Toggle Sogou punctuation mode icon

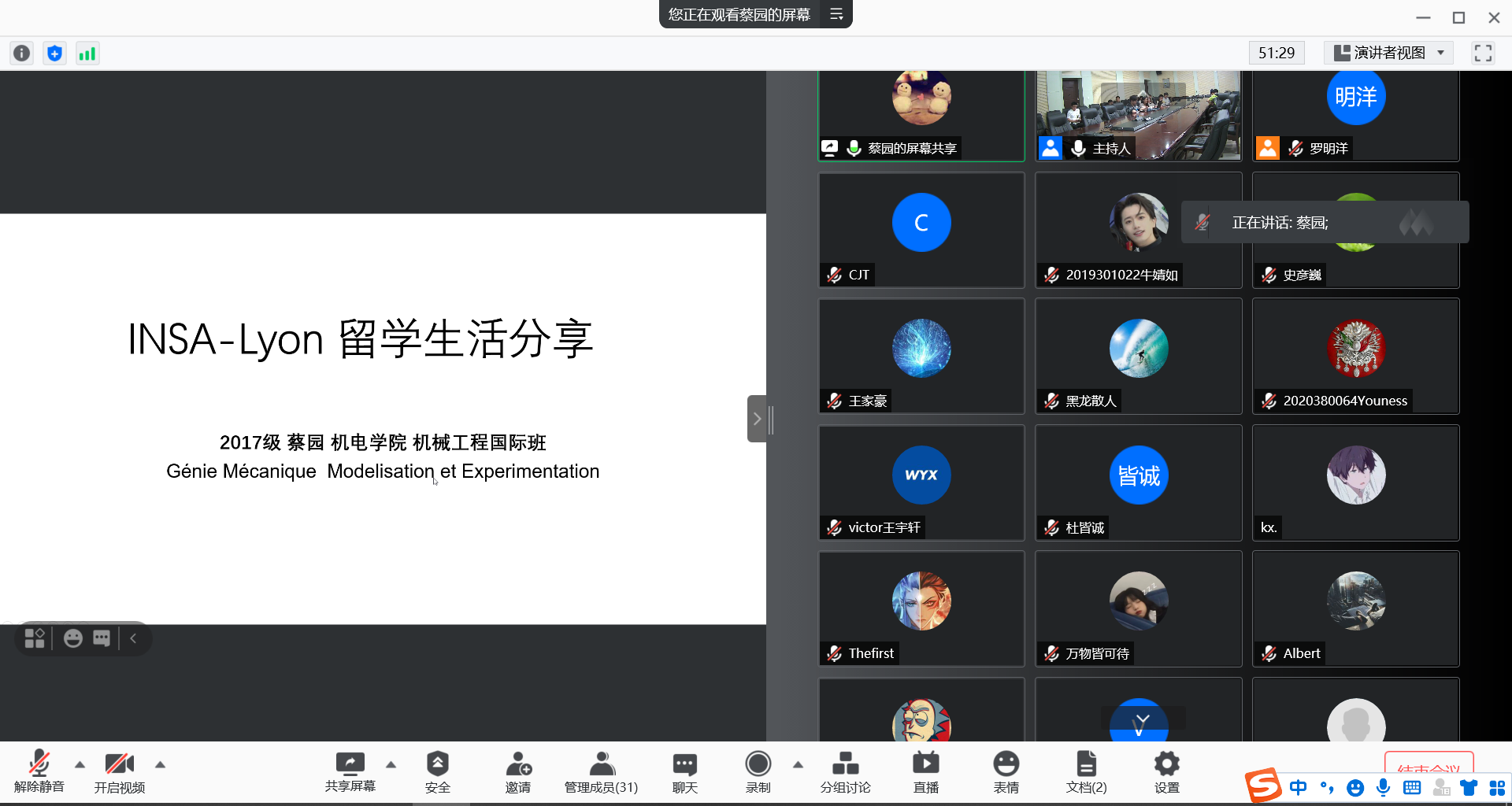tap(1327, 787)
